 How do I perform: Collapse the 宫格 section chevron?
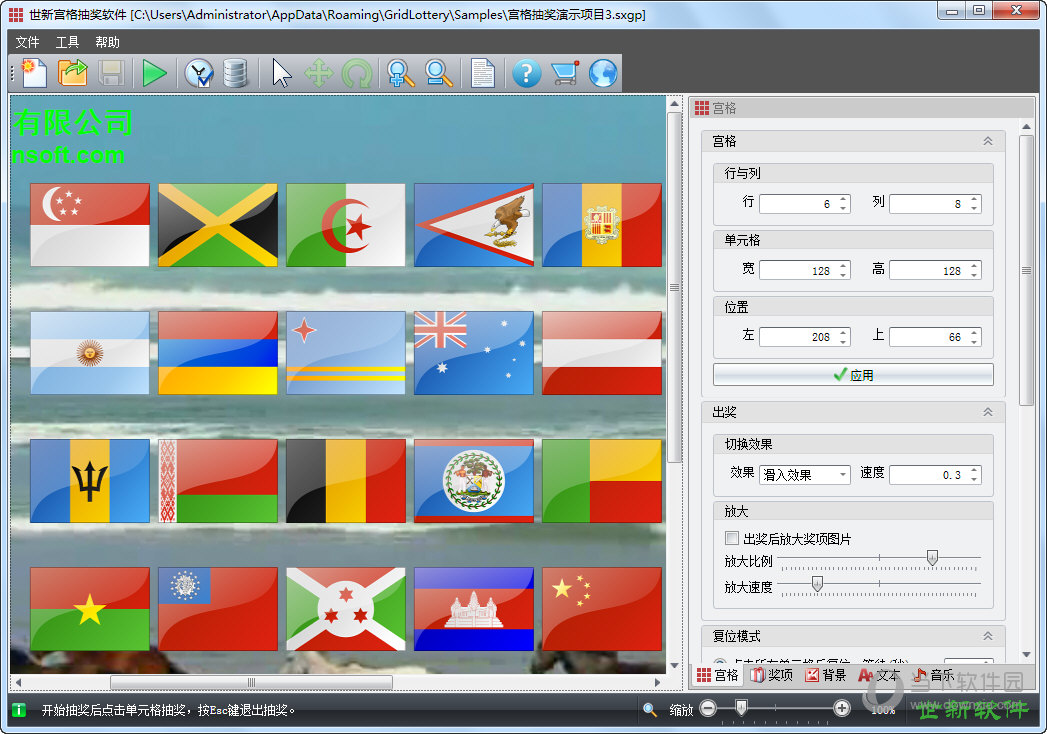click(x=988, y=141)
